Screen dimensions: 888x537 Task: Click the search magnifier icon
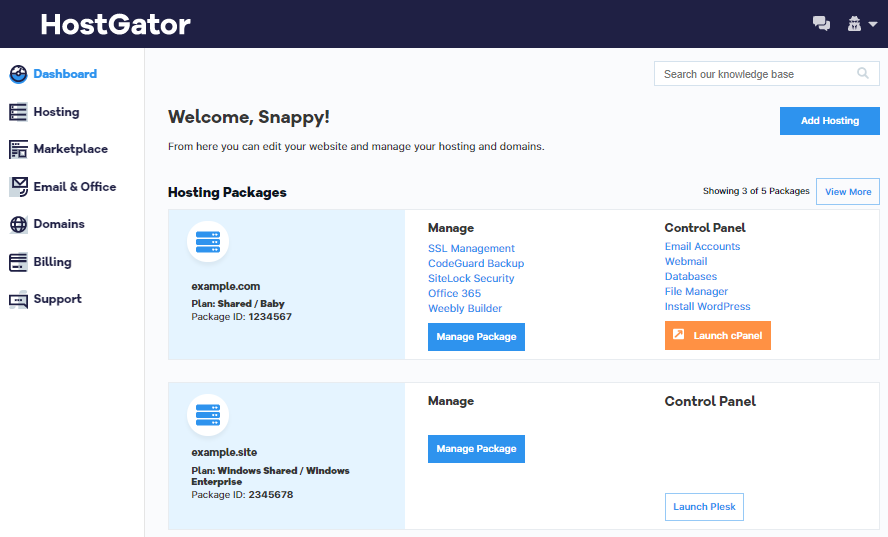click(x=863, y=73)
